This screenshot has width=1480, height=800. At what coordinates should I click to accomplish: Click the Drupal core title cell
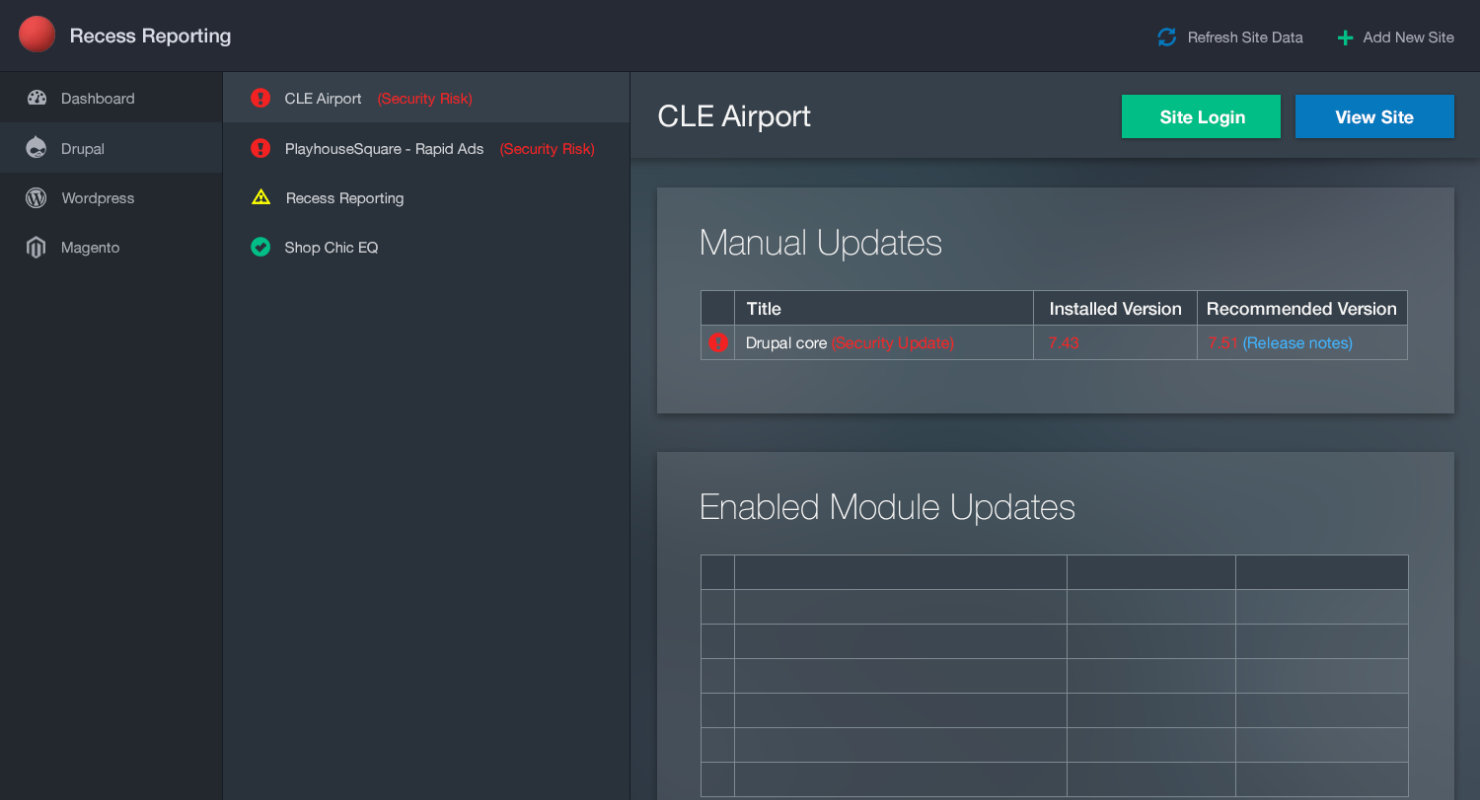(x=884, y=343)
